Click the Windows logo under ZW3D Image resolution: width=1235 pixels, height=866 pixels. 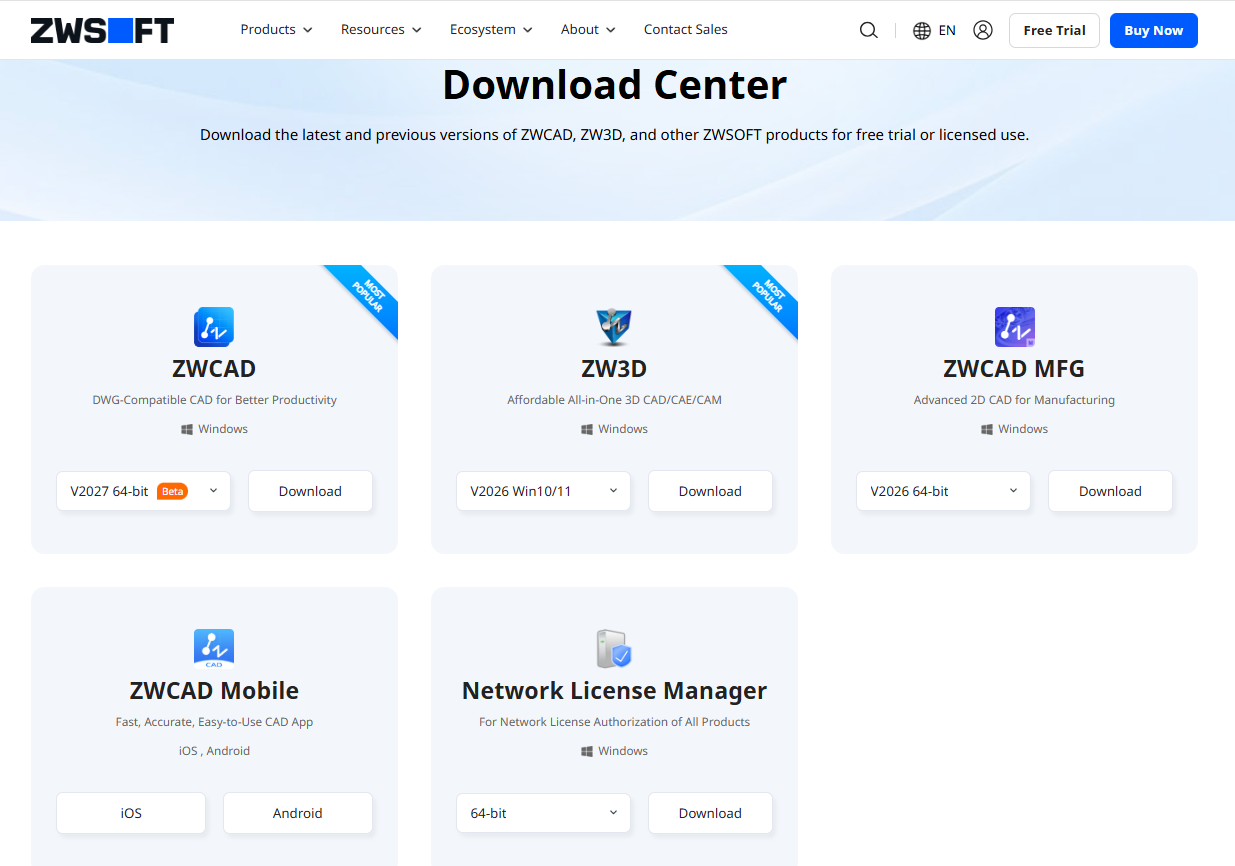[587, 429]
